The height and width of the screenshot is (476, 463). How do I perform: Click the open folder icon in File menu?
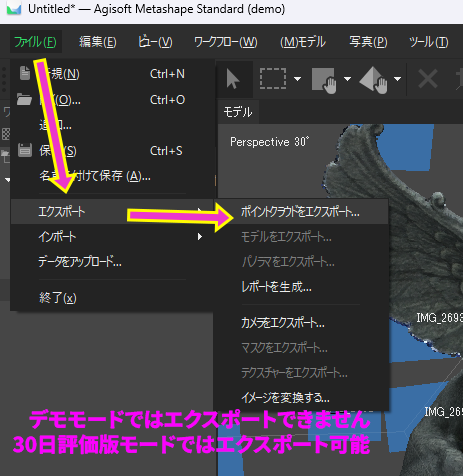click(x=24, y=99)
